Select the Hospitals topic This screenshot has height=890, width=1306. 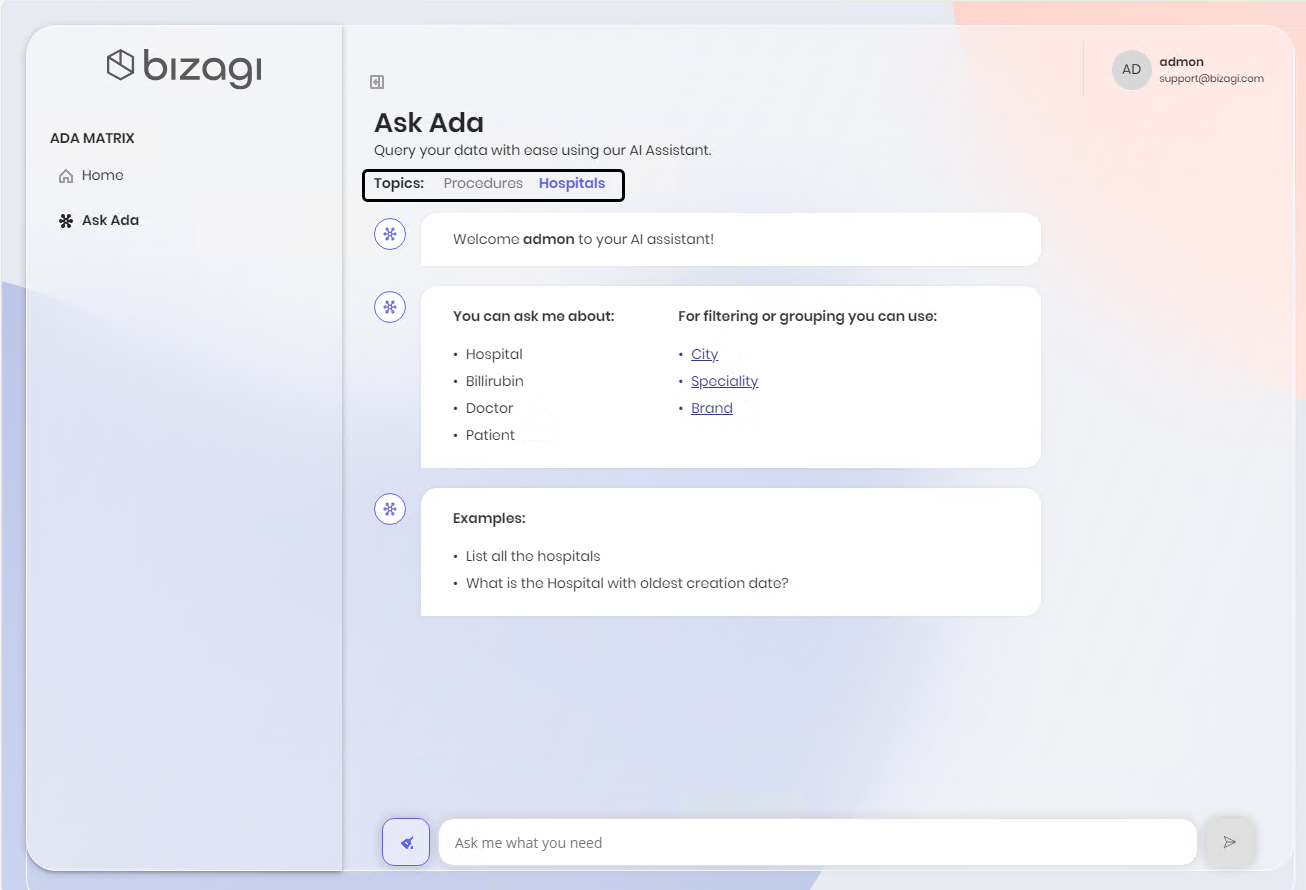pyautogui.click(x=572, y=183)
